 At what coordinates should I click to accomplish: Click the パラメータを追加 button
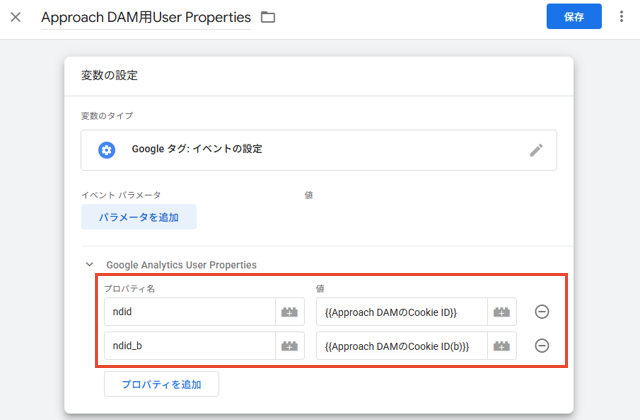[139, 217]
